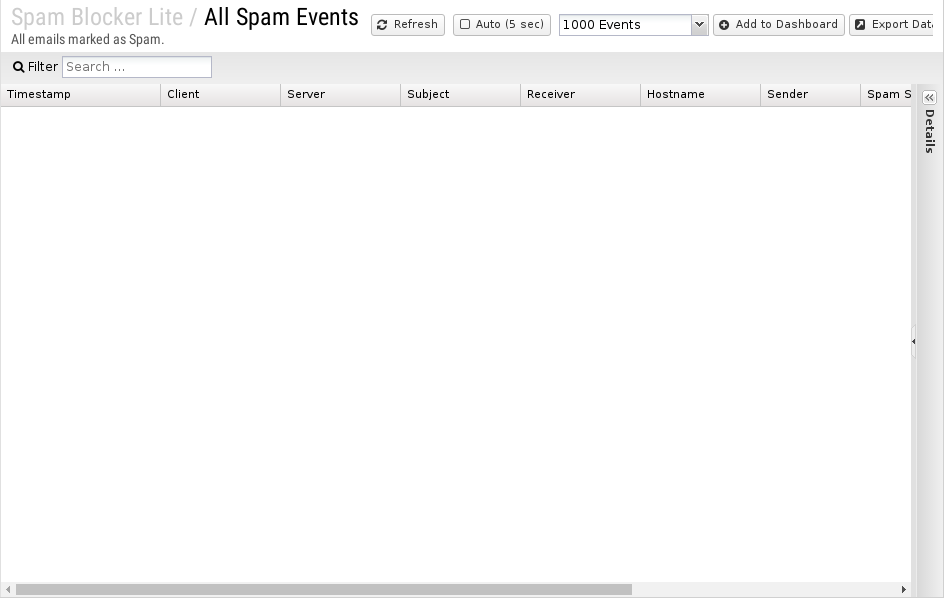Viewport: 944px width, 598px height.
Task: Sort by Spam Score column header
Action: click(x=886, y=95)
